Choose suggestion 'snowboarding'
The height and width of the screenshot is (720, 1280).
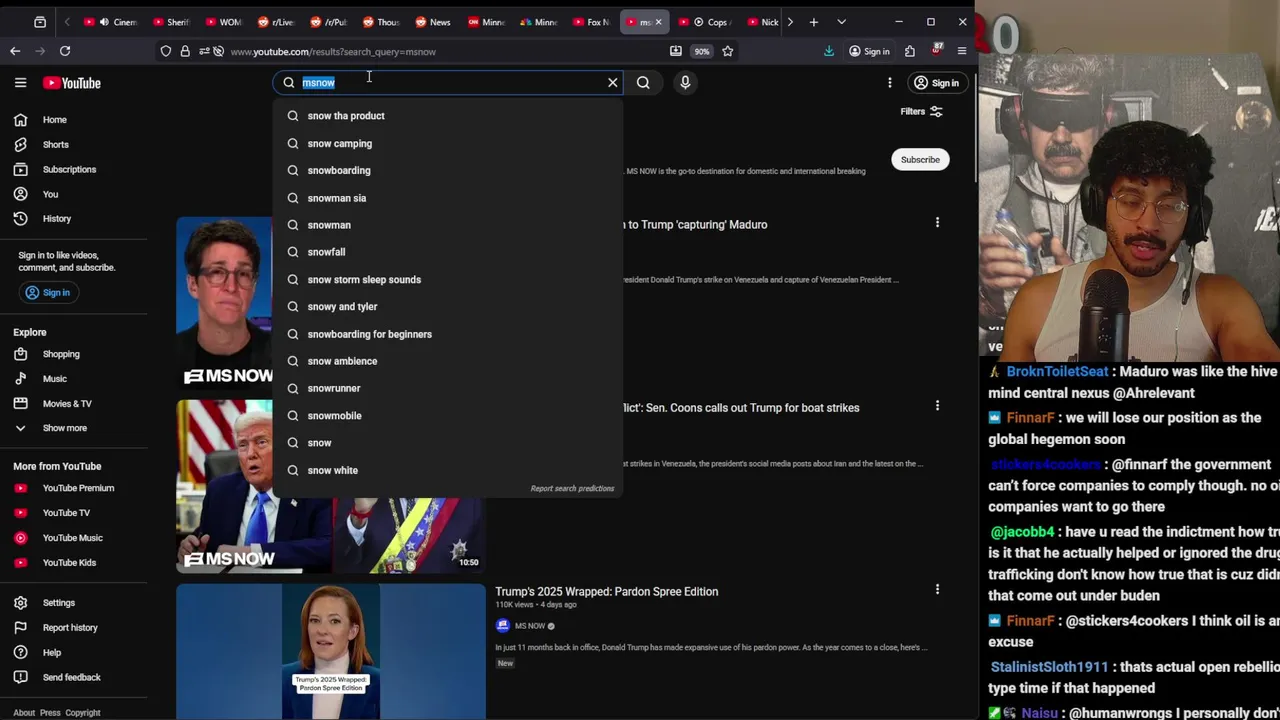(448, 171)
